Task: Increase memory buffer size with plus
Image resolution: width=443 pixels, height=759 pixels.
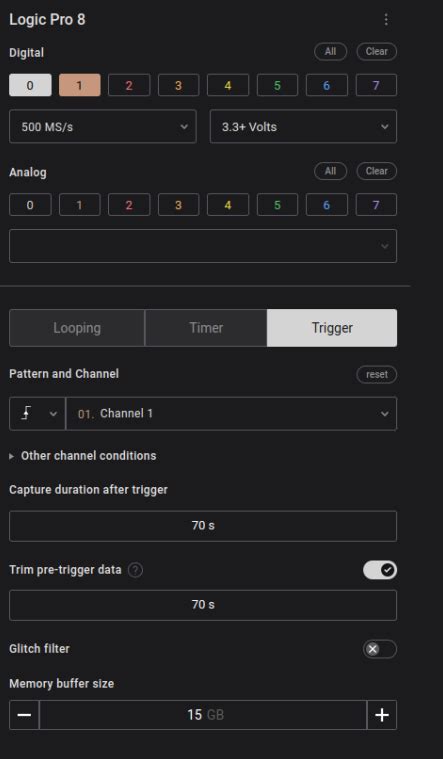Action: [382, 715]
